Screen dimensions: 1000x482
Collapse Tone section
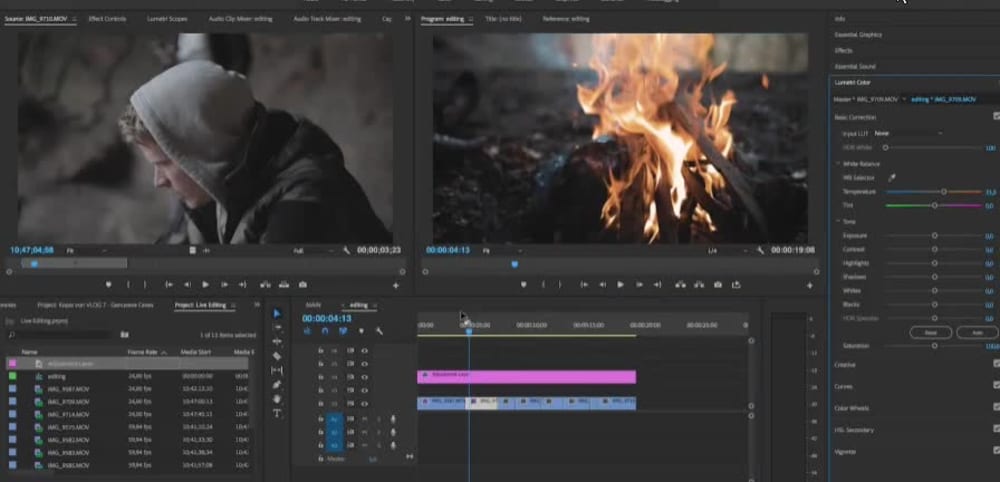838,221
